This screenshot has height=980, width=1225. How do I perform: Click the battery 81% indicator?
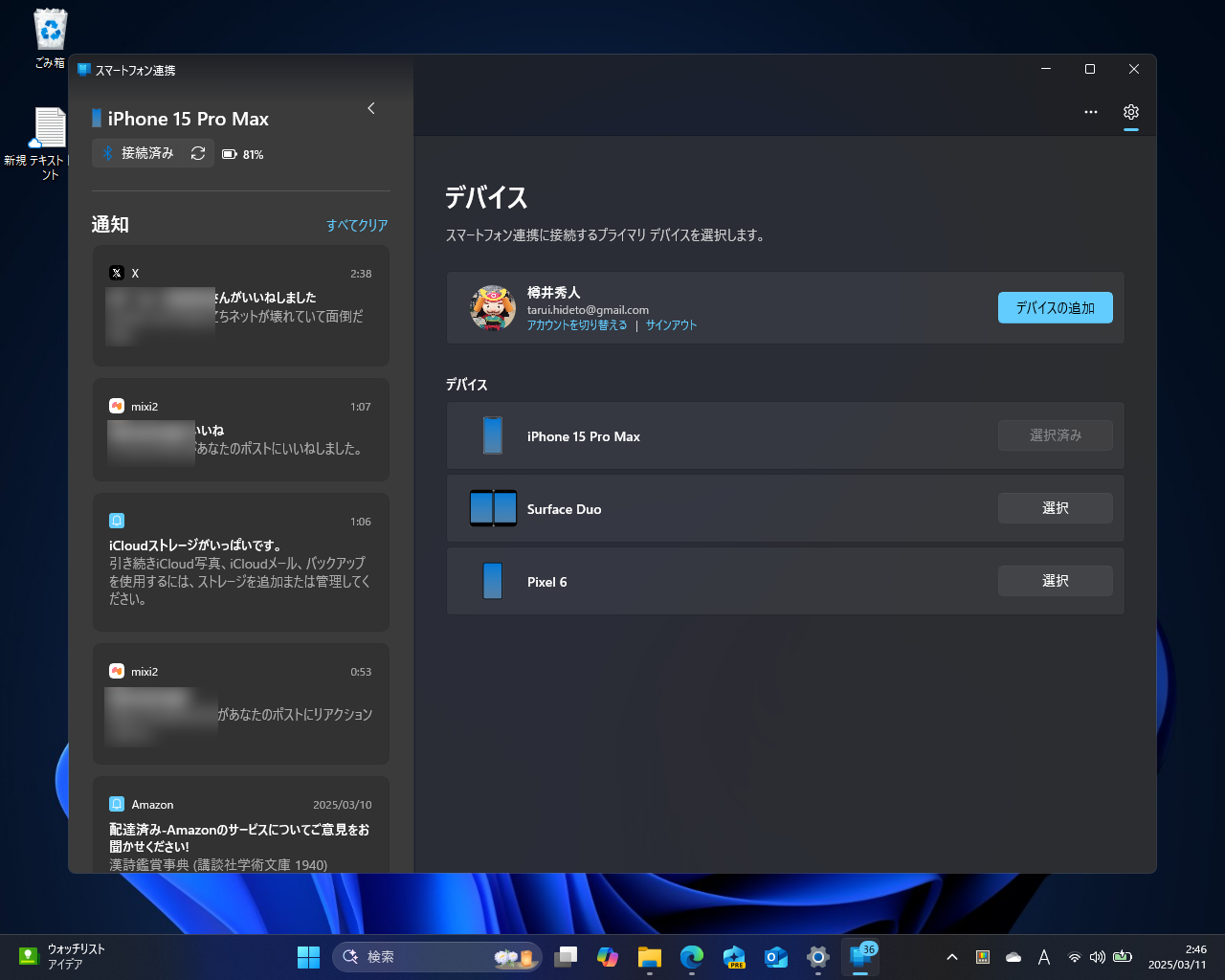pos(243,154)
